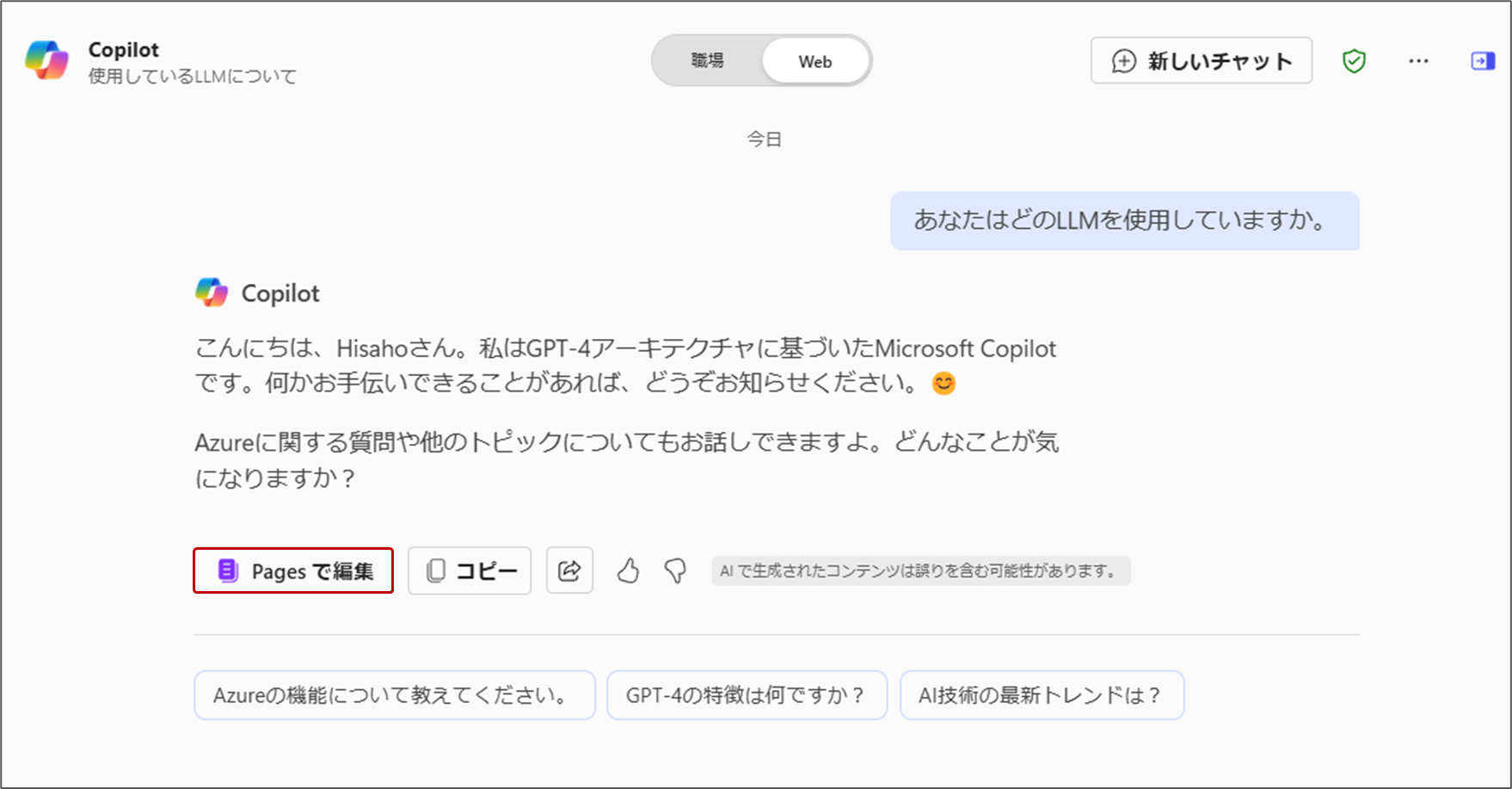Image resolution: width=1512 pixels, height=789 pixels.
Task: Click the paragraph starting Azureに関する質問
Action: (627, 459)
